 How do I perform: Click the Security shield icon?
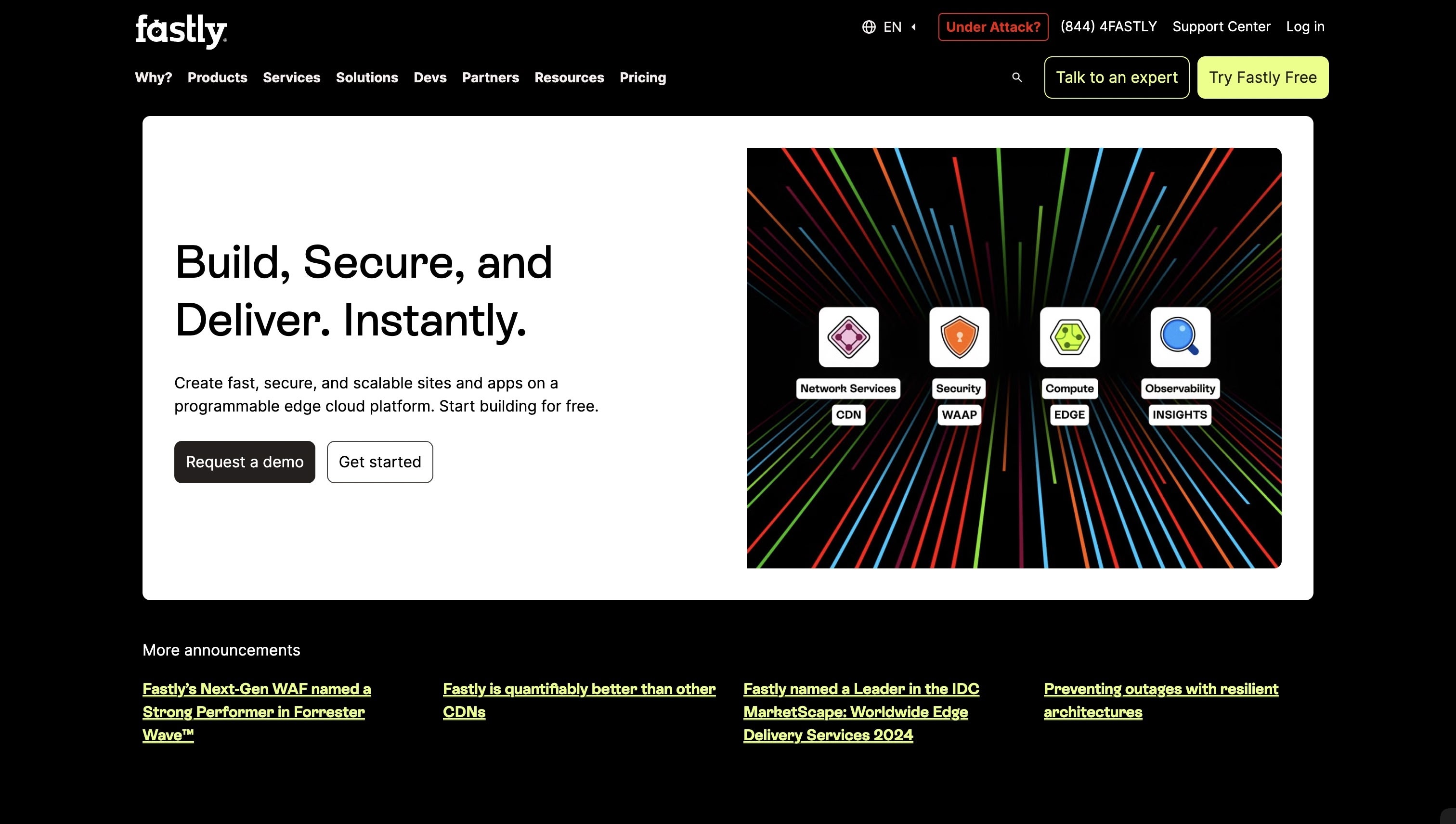959,337
